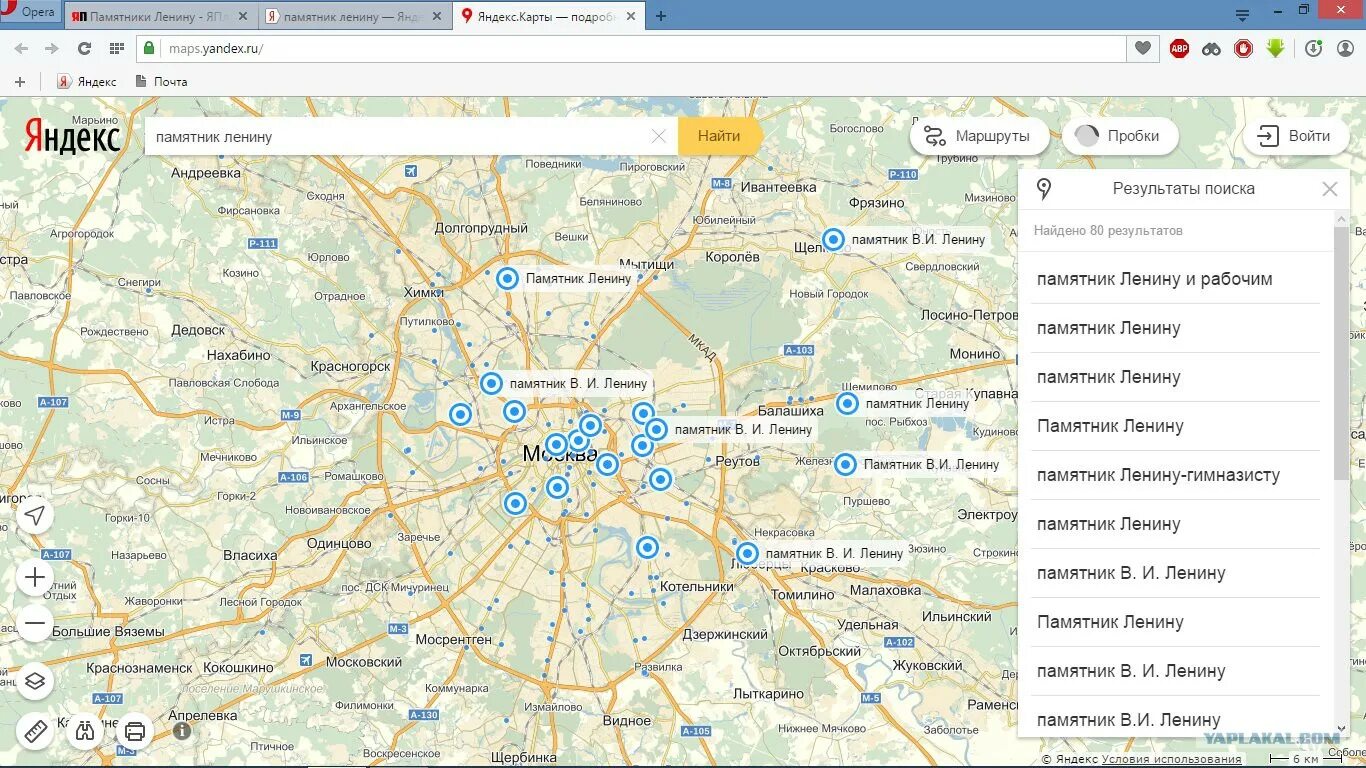Screen dimensions: 1366x768
Task: Zoom out the map with minus button
Action: [35, 623]
